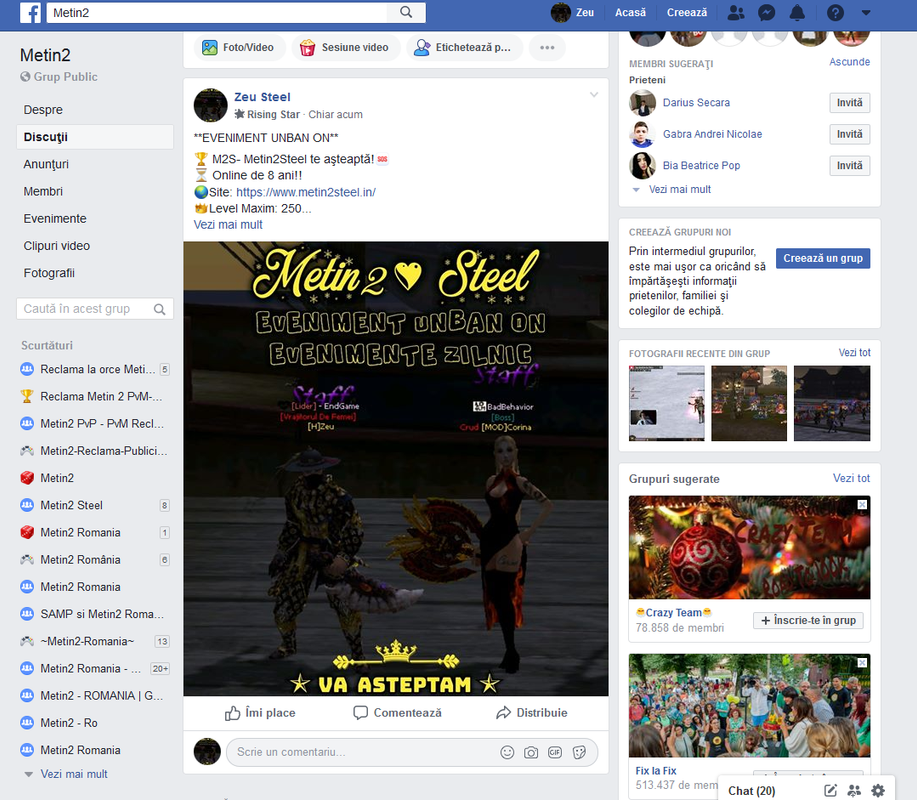Open Anunțuri group section

click(46, 164)
